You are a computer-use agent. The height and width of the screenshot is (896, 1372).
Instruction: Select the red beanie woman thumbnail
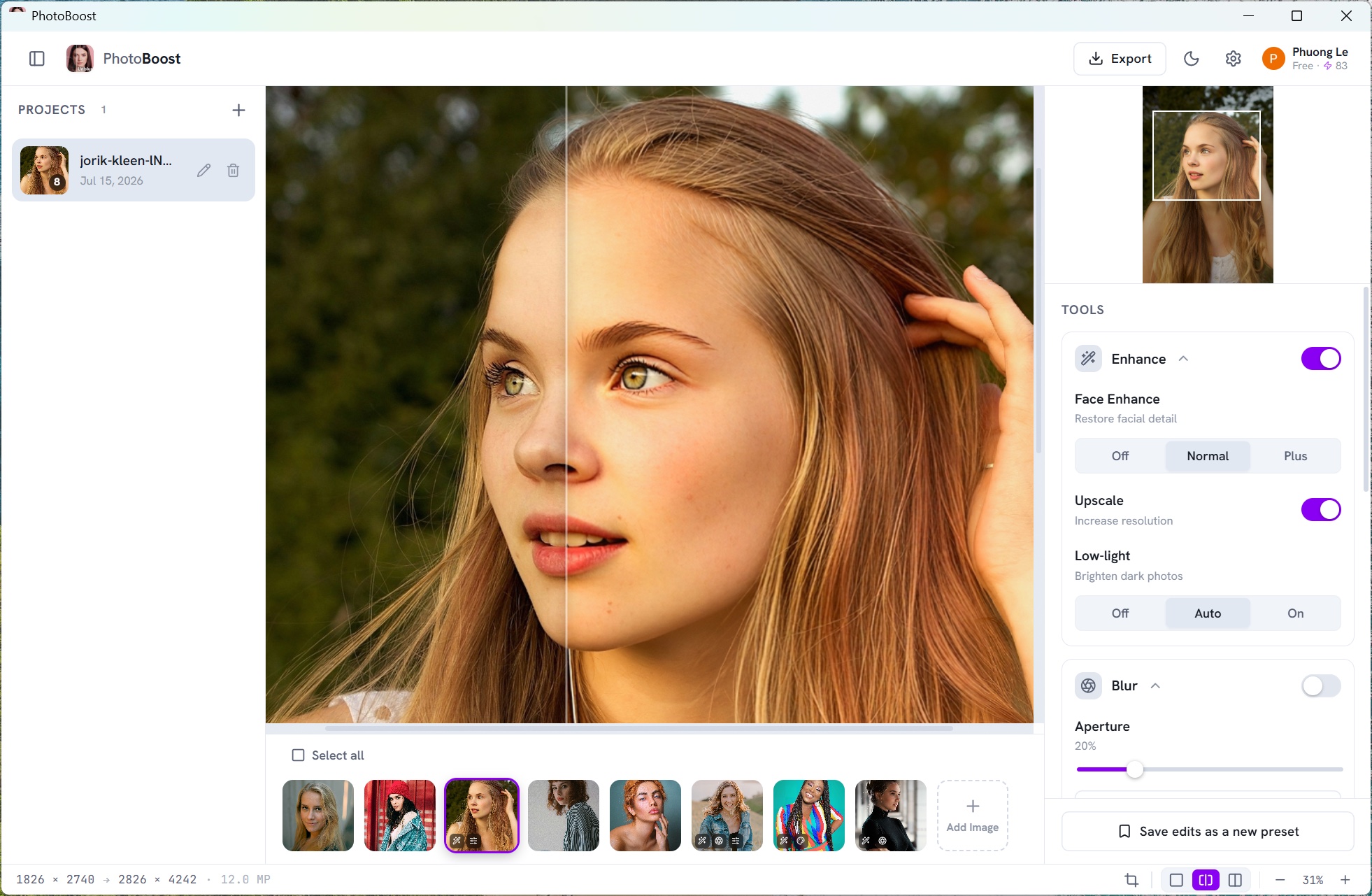400,816
